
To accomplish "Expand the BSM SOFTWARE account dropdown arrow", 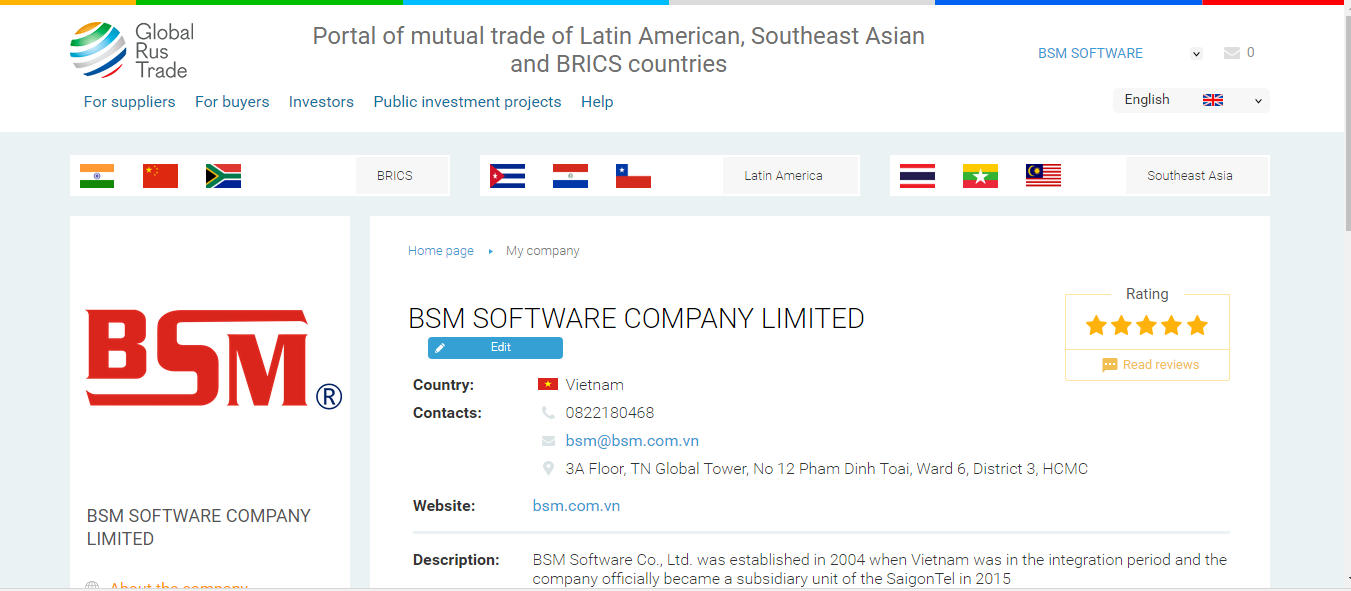I will point(1196,54).
